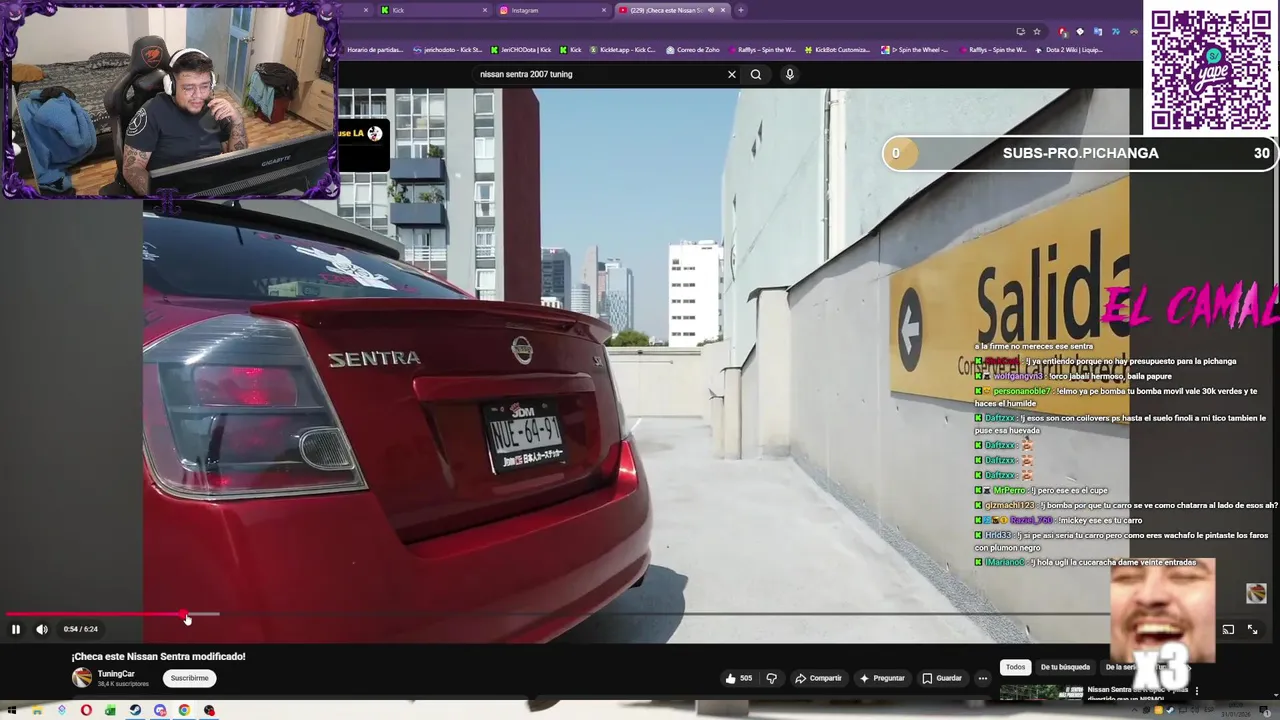Open the Dota 2 Wiki Liquipedia bookmark

coord(1068,50)
